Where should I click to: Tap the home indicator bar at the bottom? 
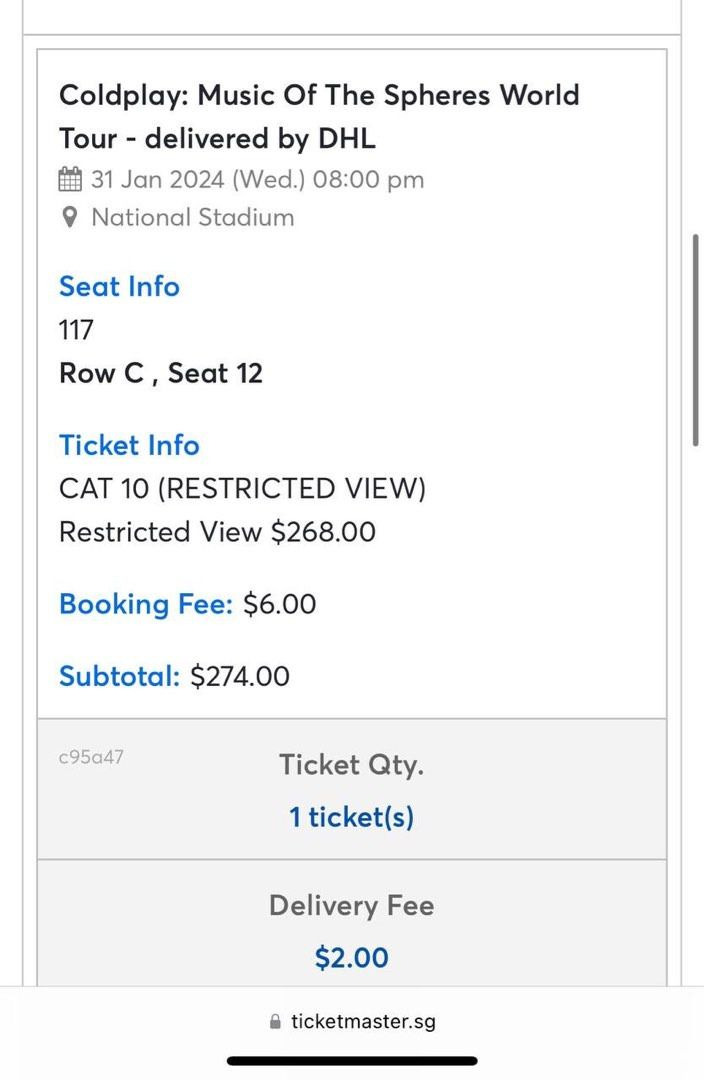coord(352,1058)
